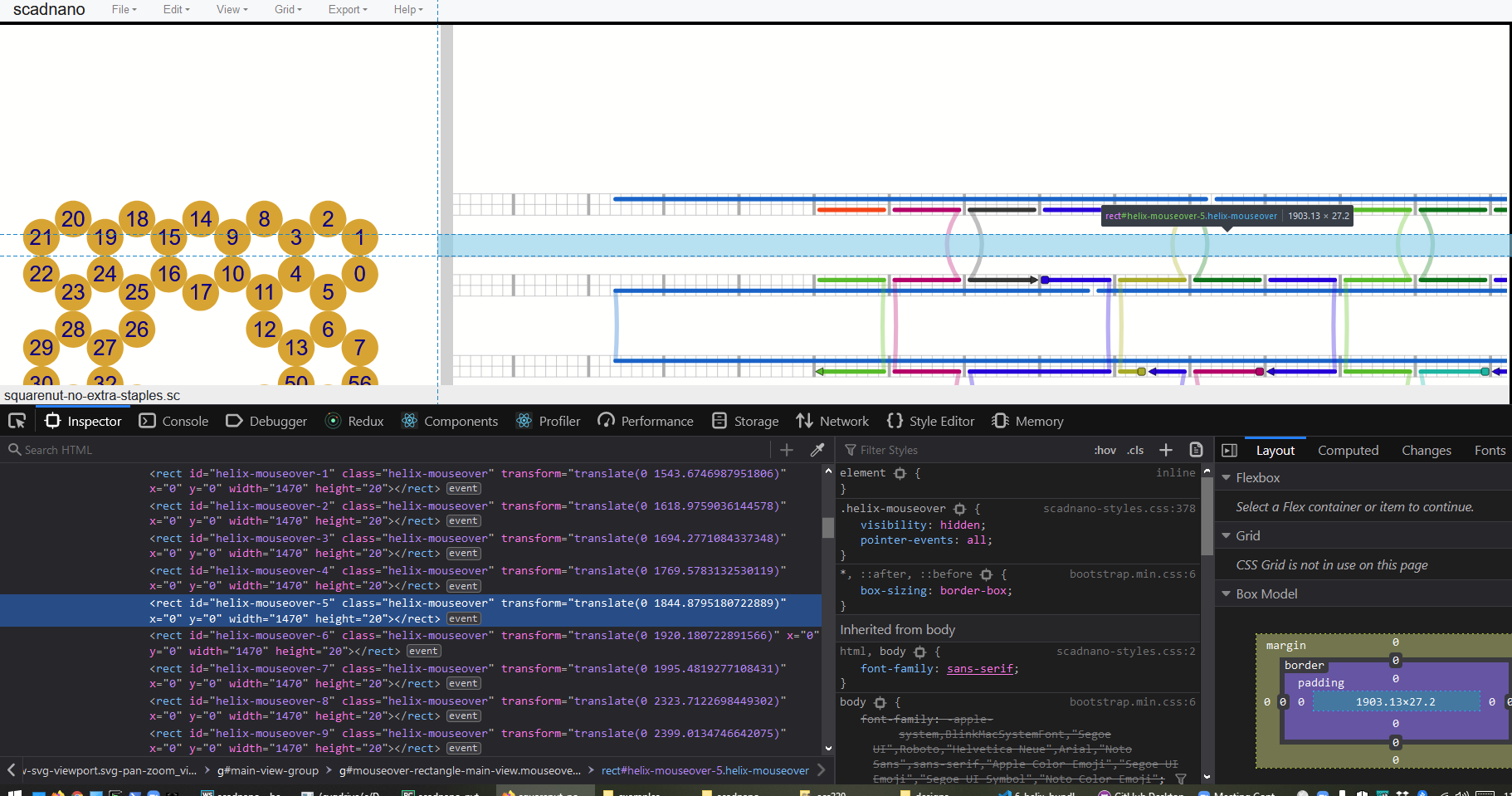Open the React Profiler tab

pos(548,421)
